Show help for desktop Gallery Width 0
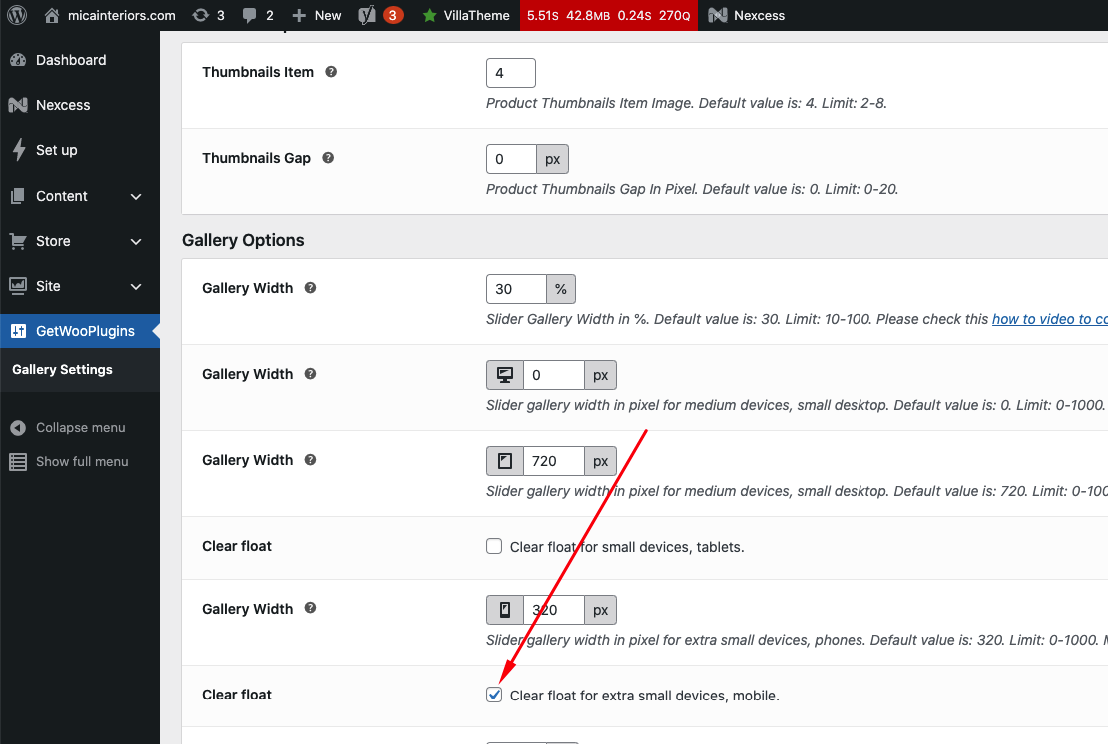This screenshot has width=1108, height=744. [310, 374]
